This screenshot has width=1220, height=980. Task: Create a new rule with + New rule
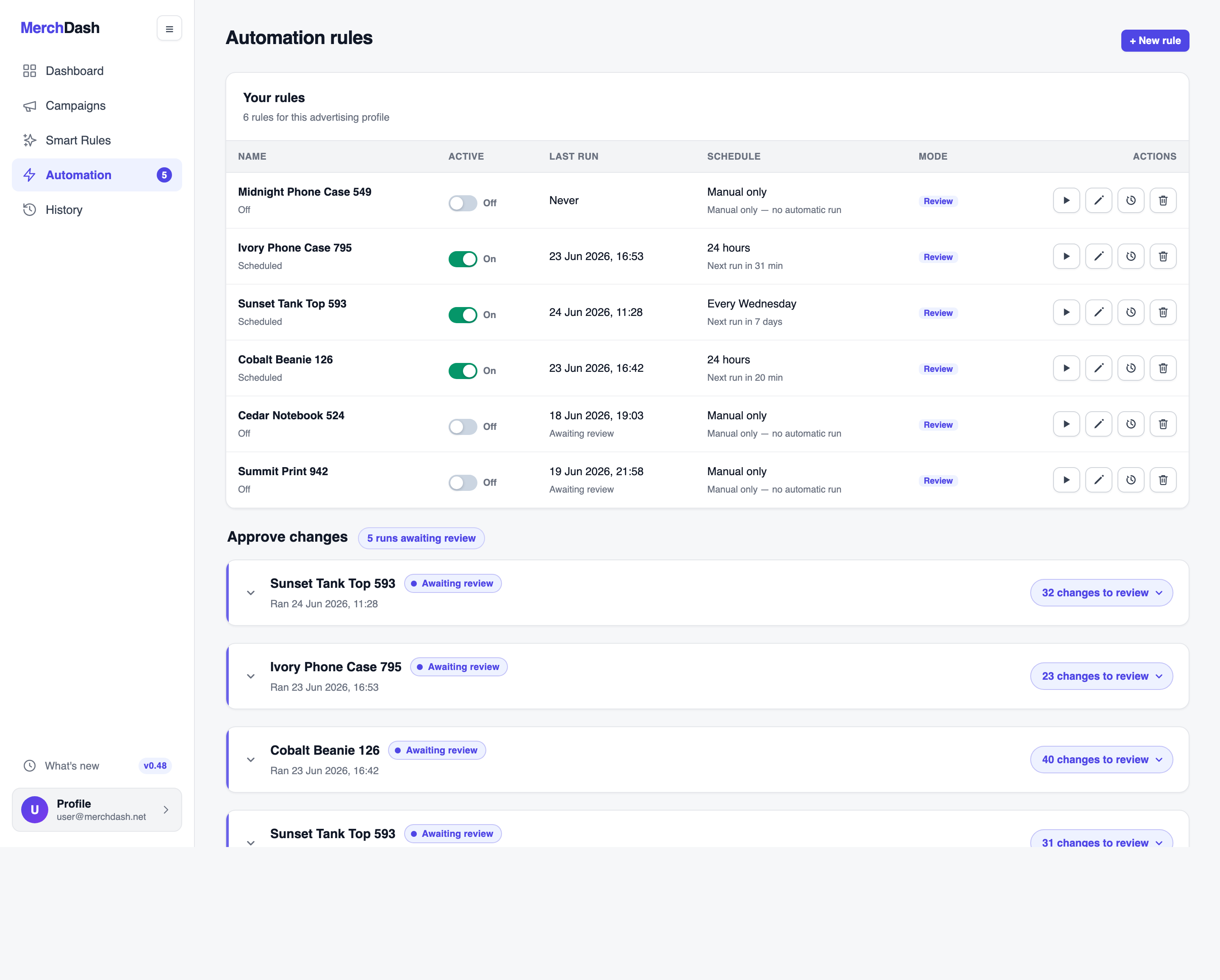click(1154, 41)
